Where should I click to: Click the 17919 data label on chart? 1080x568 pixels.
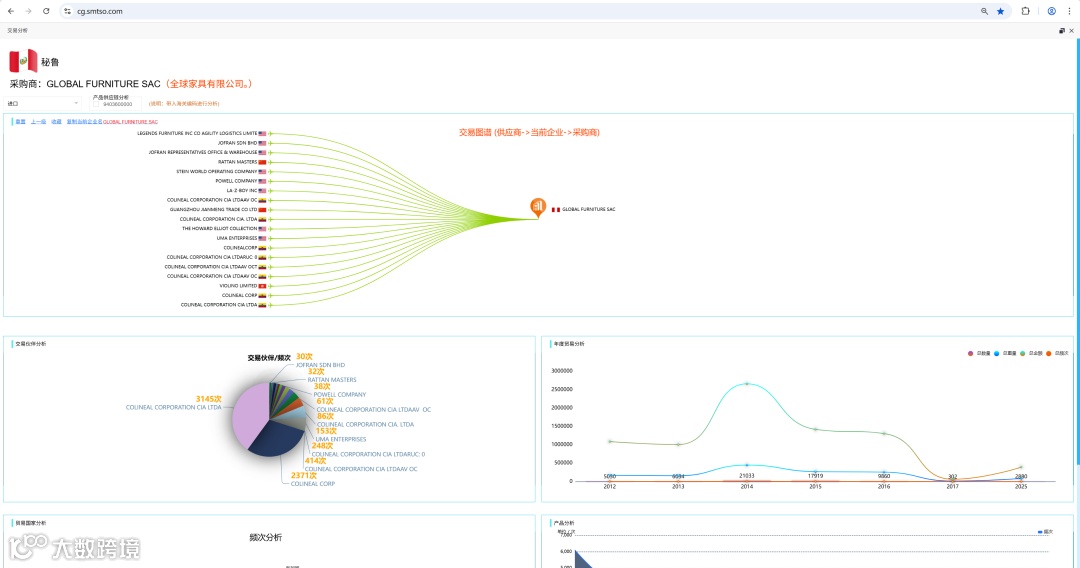(816, 476)
